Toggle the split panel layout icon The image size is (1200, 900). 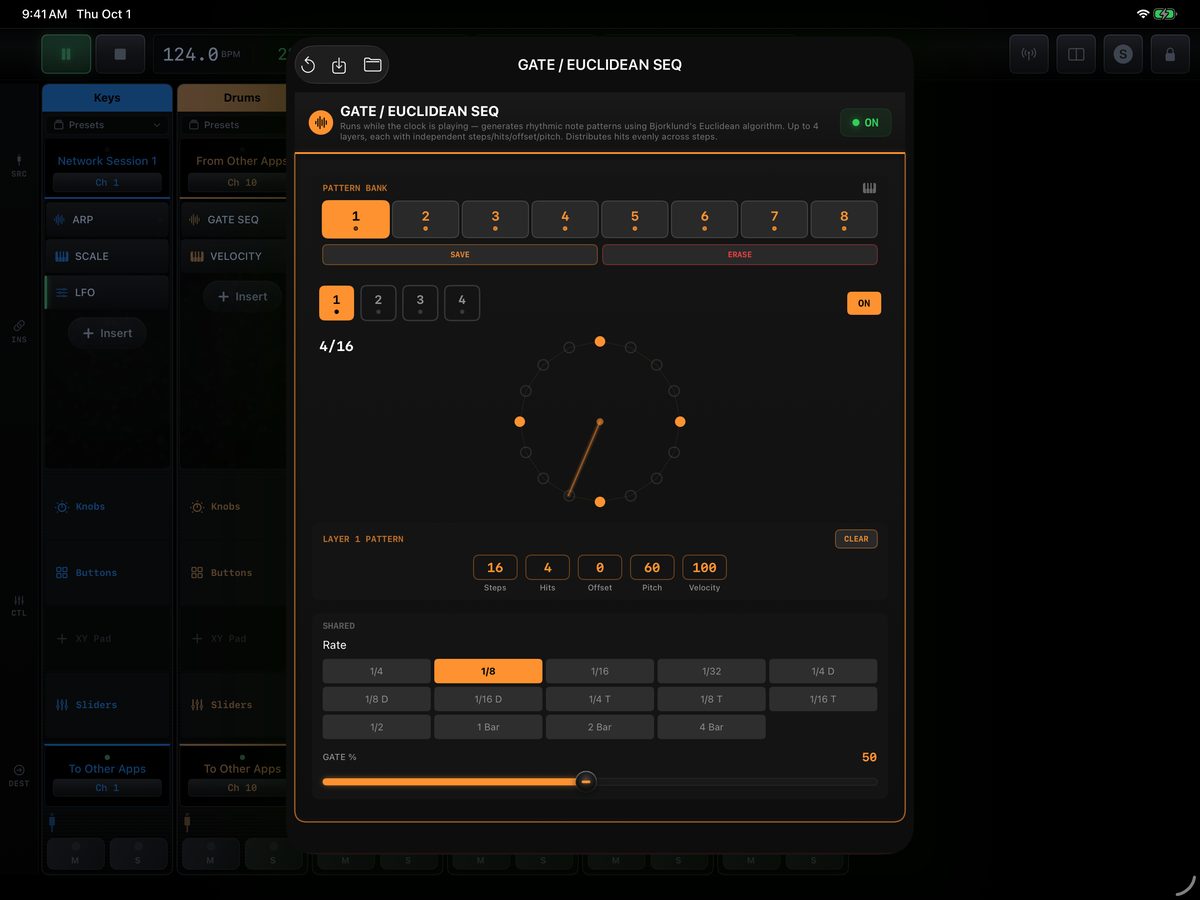click(x=1076, y=54)
